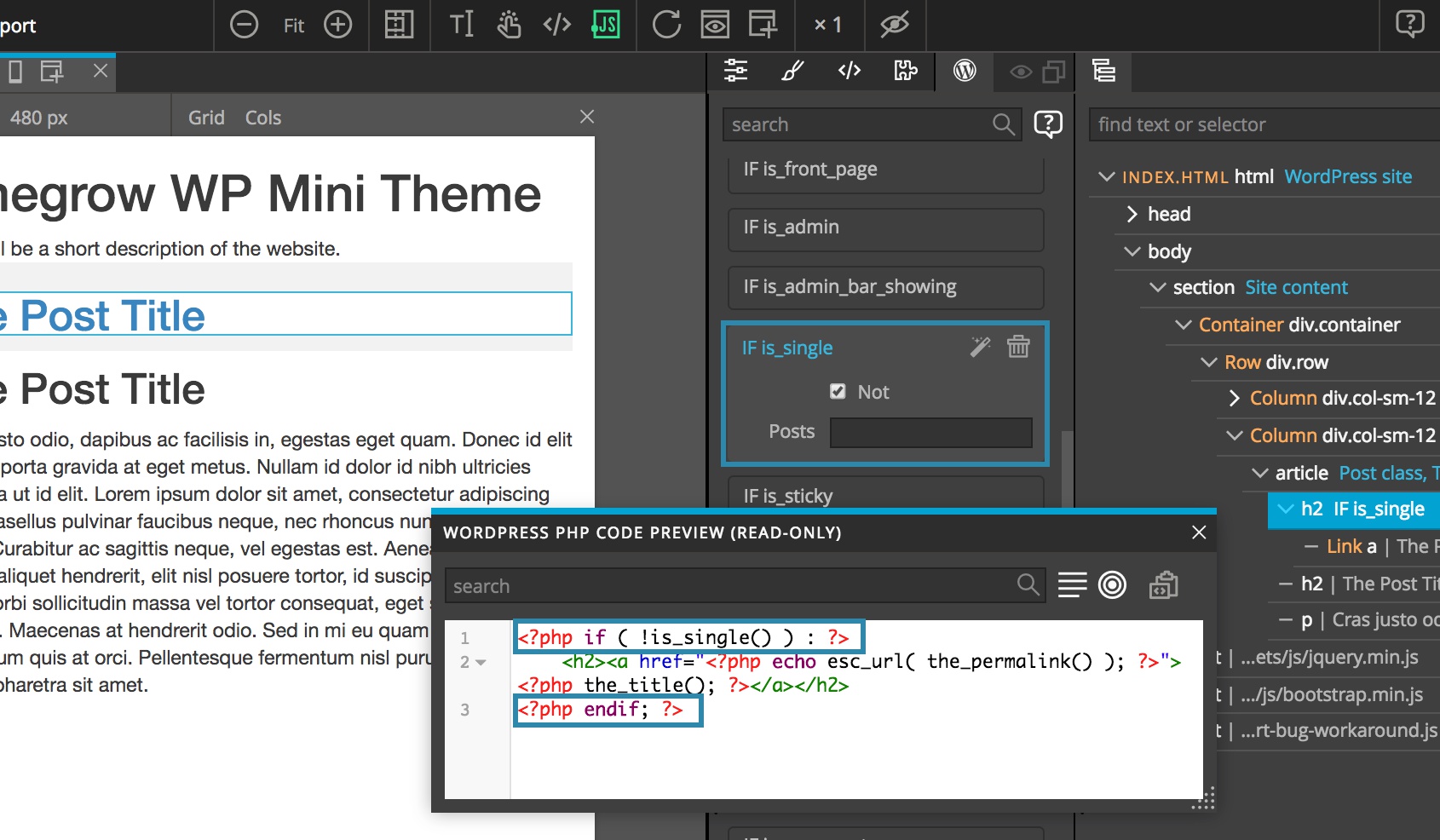Select the IF is_sticky action
This screenshot has height=840, width=1440.
pyautogui.click(x=886, y=495)
